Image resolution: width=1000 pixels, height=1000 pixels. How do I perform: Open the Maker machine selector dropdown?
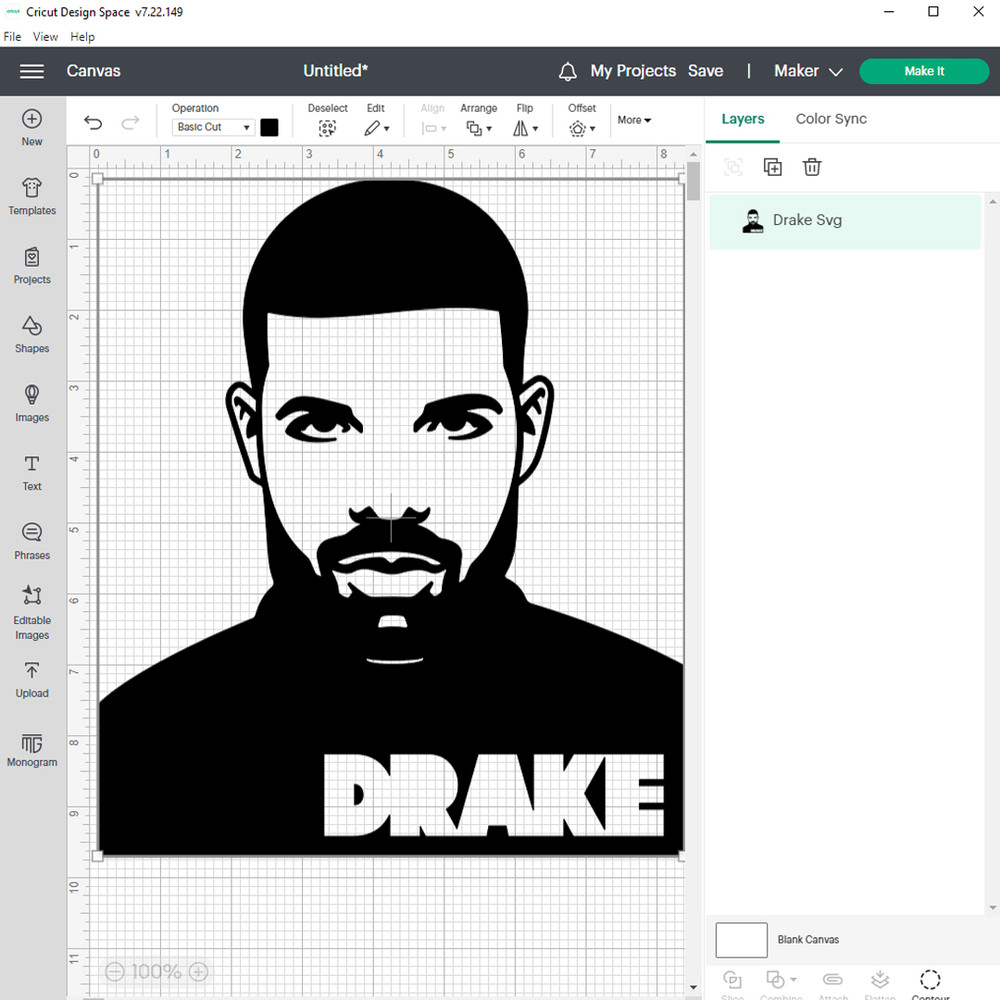pos(808,71)
